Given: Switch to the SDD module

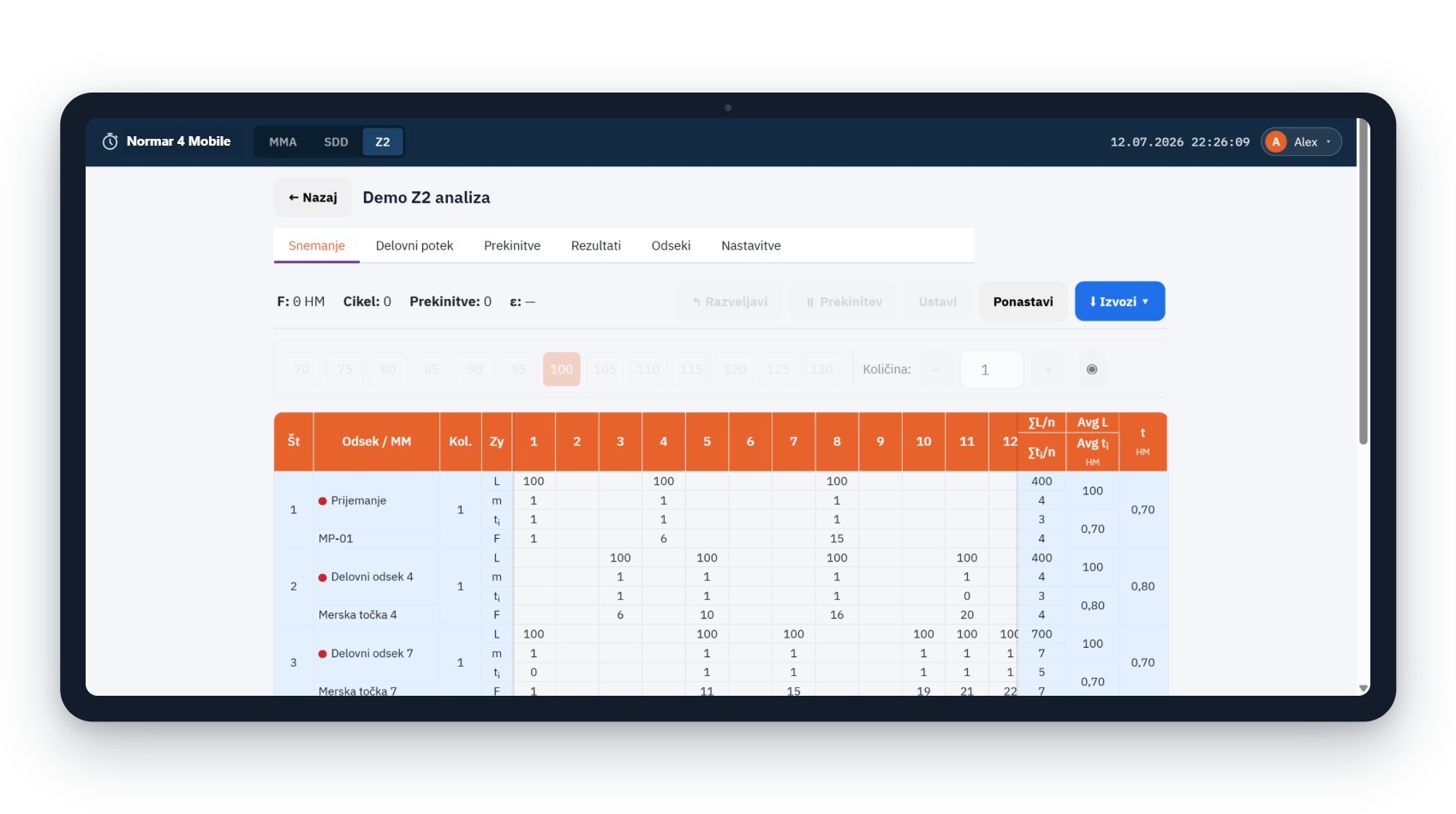Looking at the screenshot, I should pyautogui.click(x=336, y=142).
